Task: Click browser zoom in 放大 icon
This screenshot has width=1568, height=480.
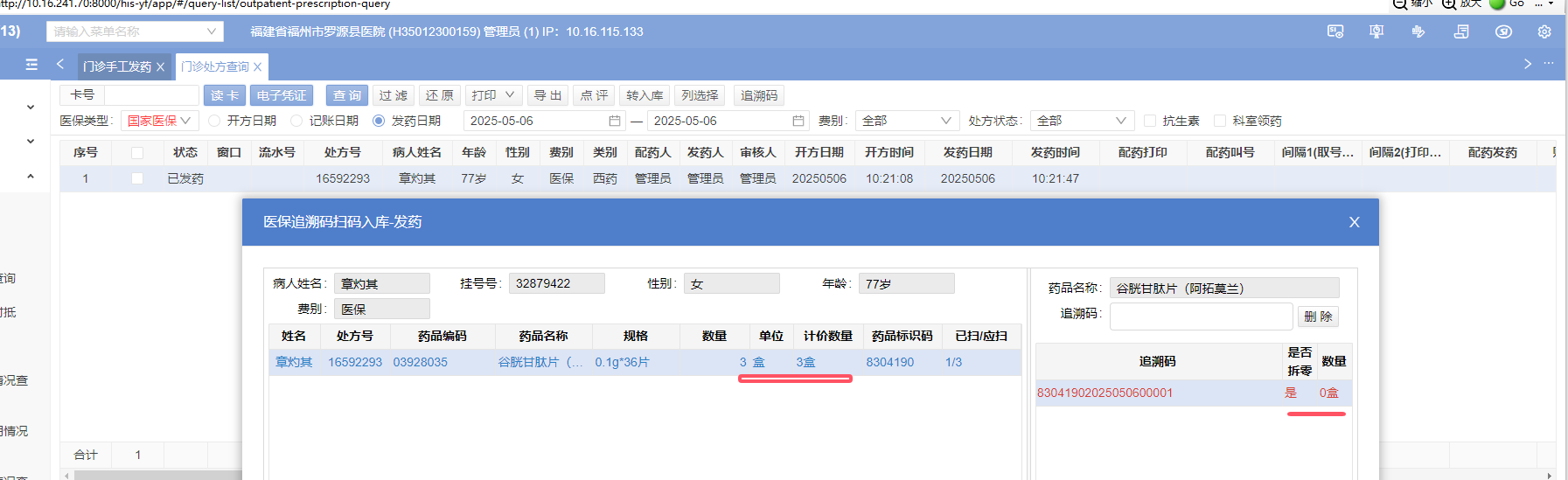Action: point(1449,3)
